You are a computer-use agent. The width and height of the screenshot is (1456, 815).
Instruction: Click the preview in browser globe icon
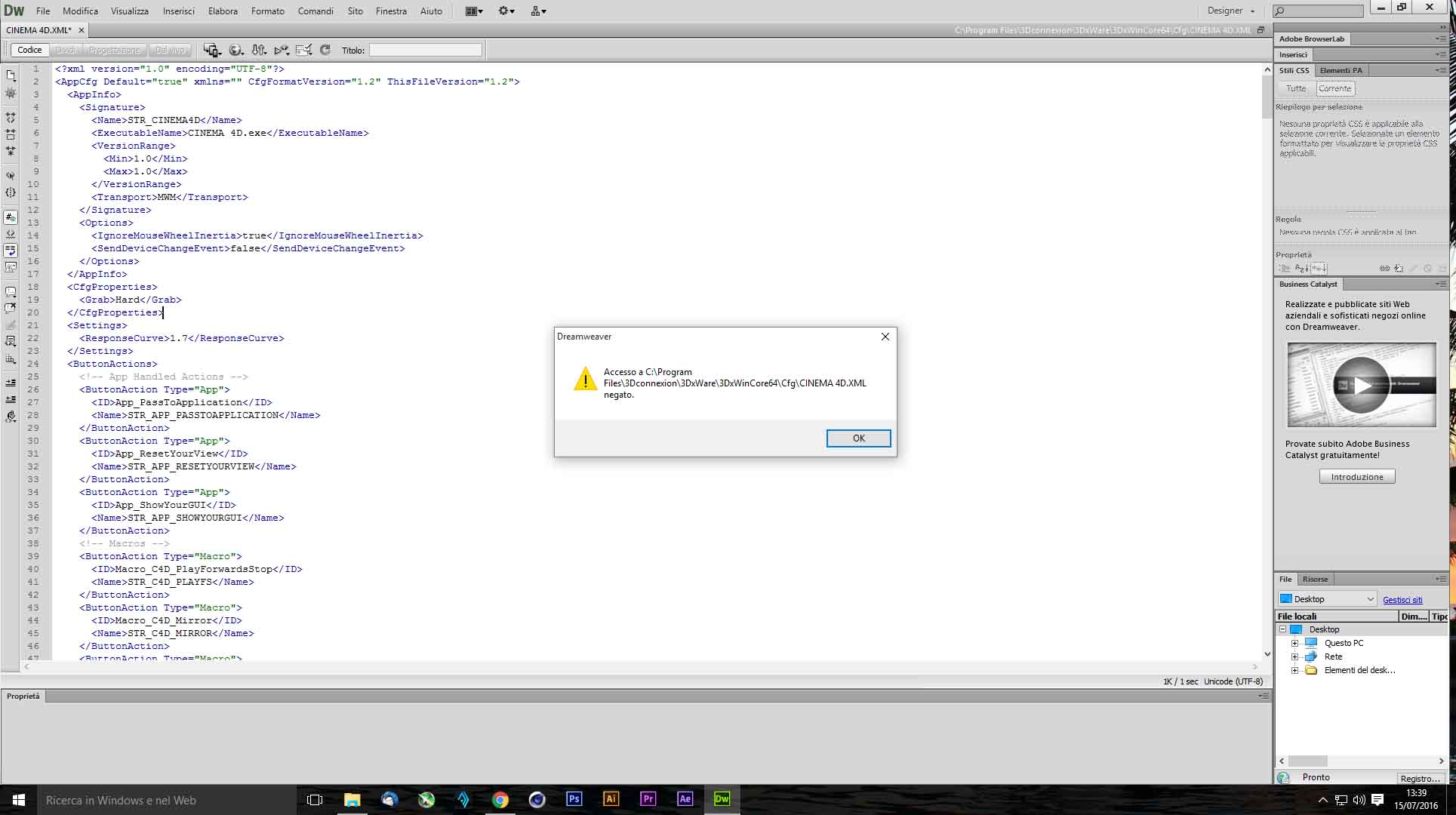coord(235,50)
